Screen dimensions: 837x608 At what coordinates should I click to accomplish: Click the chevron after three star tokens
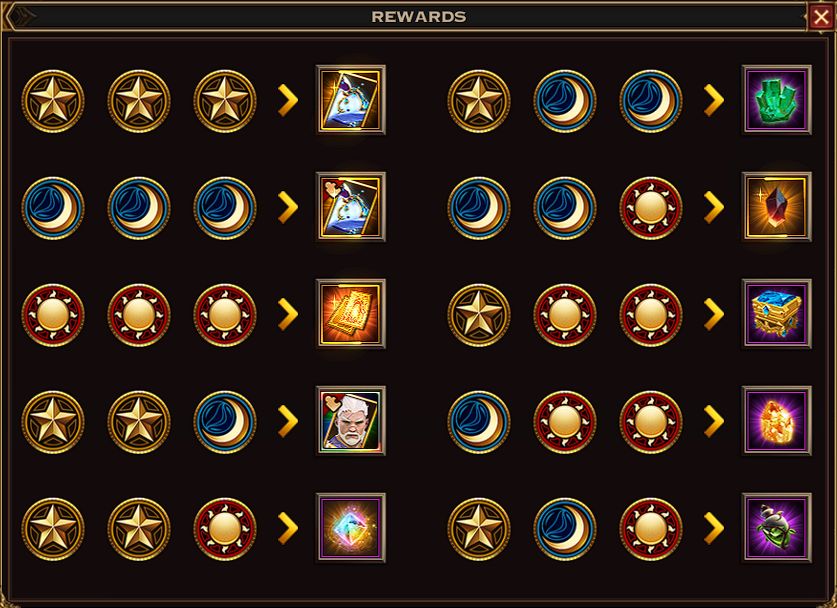(x=288, y=100)
